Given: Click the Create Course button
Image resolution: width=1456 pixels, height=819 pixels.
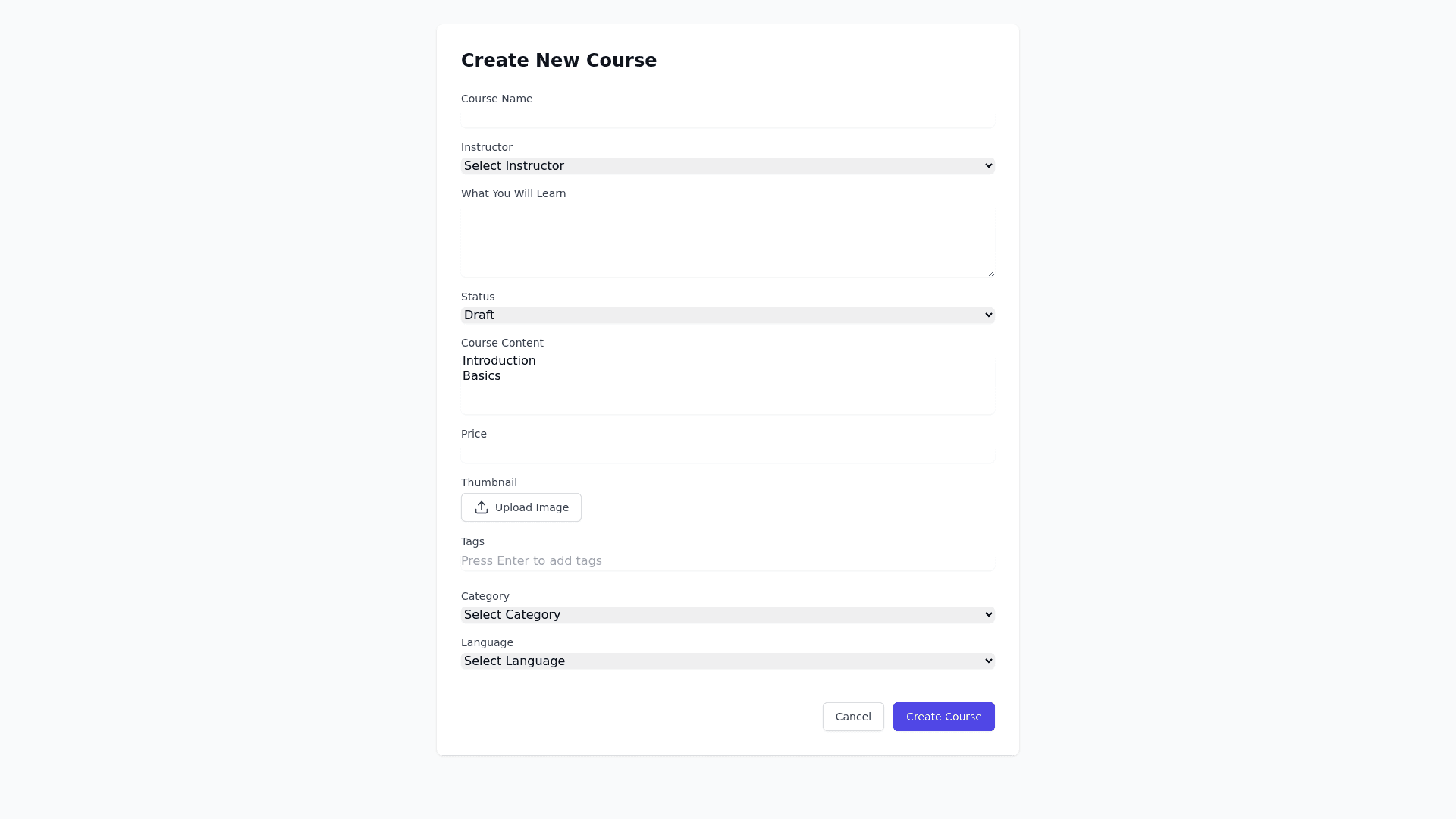Looking at the screenshot, I should click(943, 716).
